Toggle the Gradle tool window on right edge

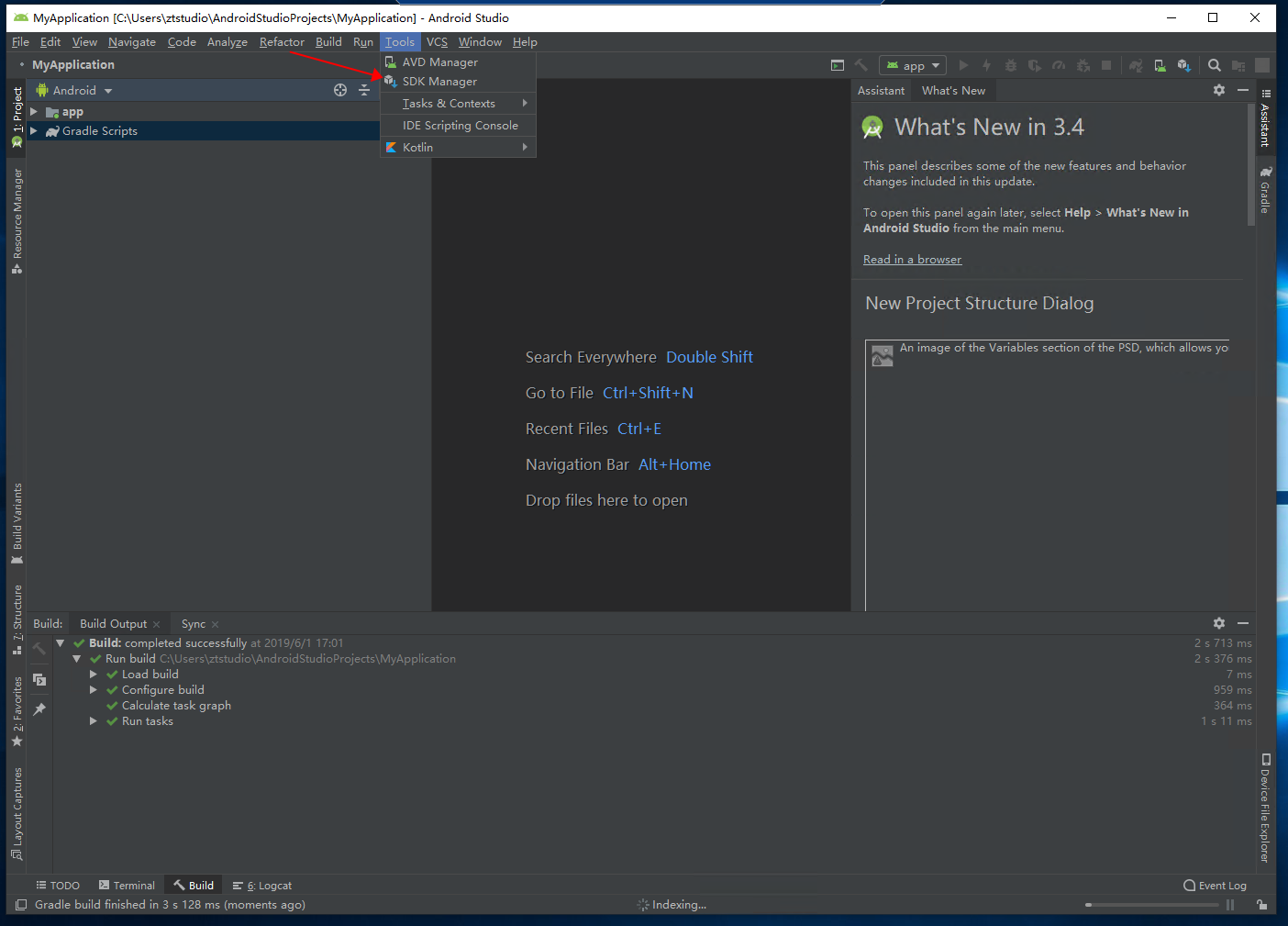[1265, 190]
